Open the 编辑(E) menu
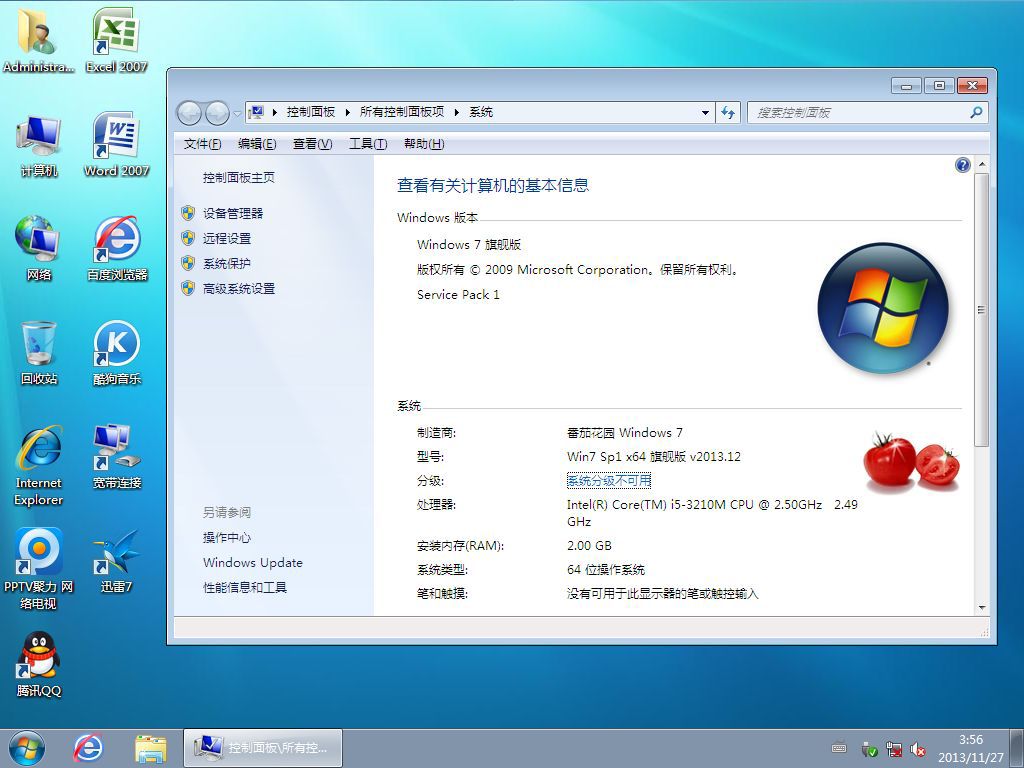 click(257, 144)
